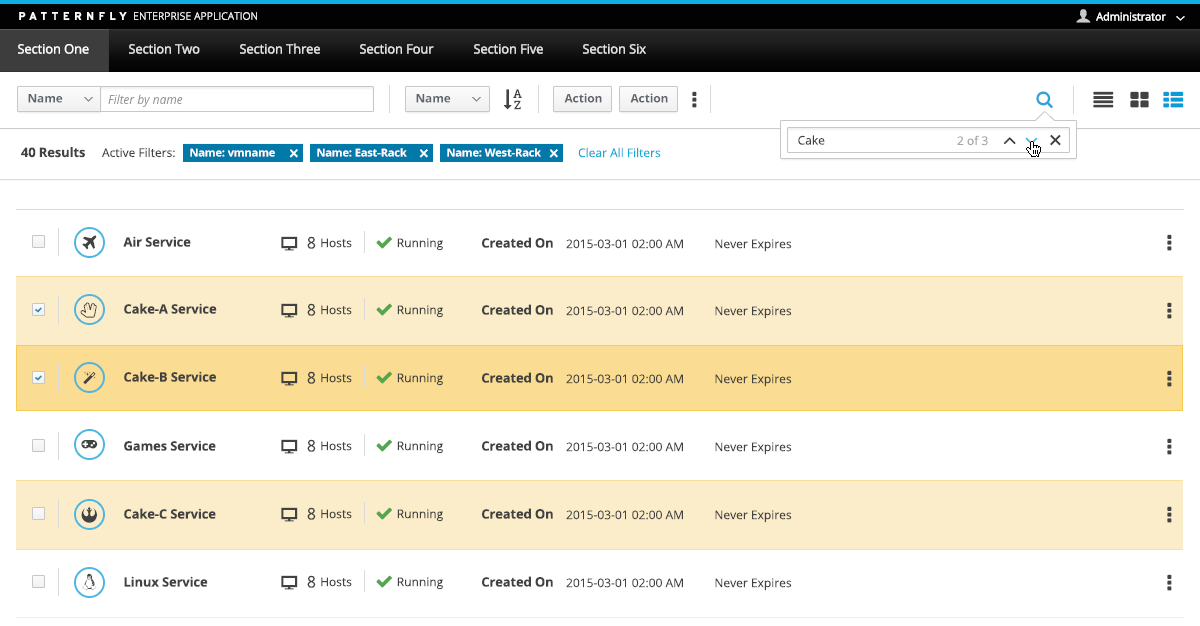Open kebab menu for Air Service row
Screen dimensions: 1200x626
[1169, 243]
